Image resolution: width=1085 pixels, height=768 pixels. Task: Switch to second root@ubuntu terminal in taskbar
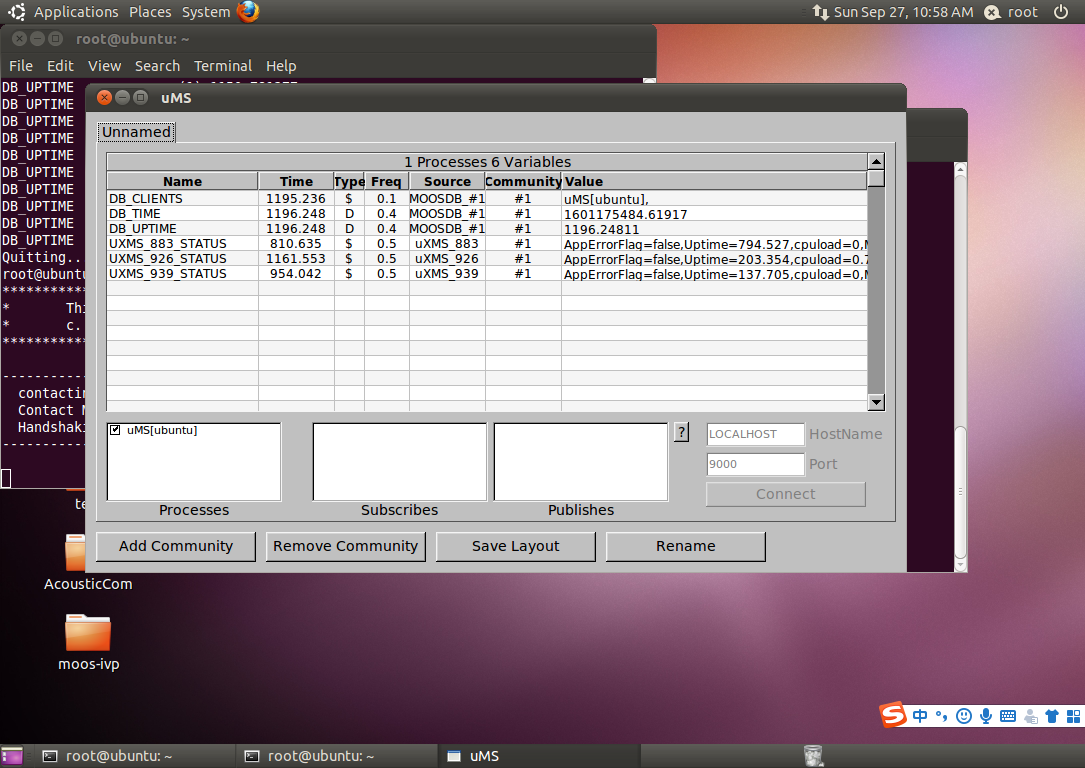(x=338, y=756)
